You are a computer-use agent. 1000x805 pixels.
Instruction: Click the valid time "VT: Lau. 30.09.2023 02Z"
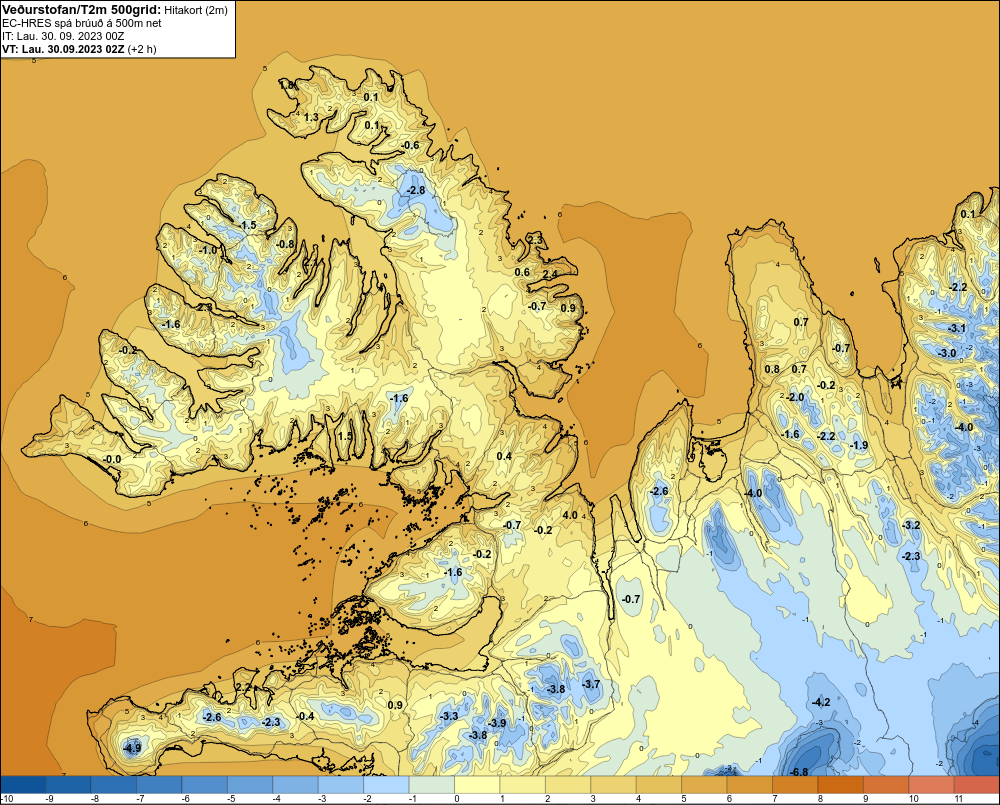pos(64,49)
